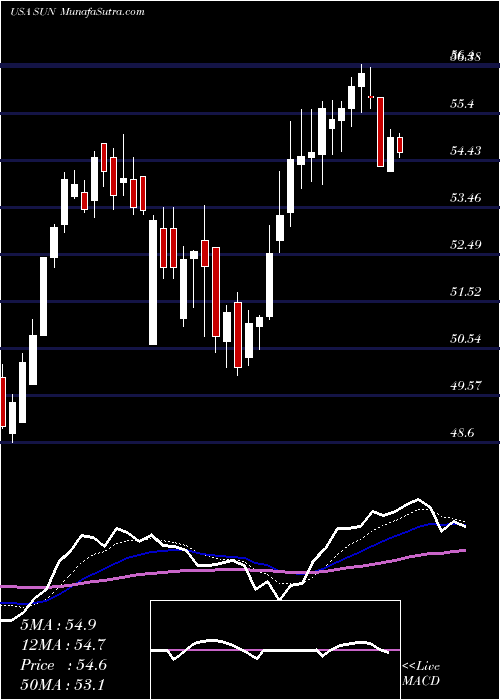500x700 pixels.
Task: Click the 52.49 price axis label
Action: 466,245
